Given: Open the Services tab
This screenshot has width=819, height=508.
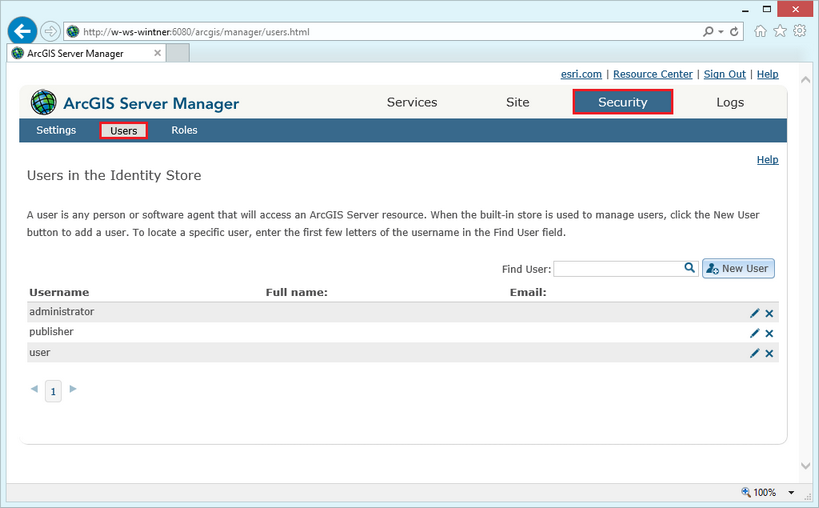Looking at the screenshot, I should (x=412, y=102).
